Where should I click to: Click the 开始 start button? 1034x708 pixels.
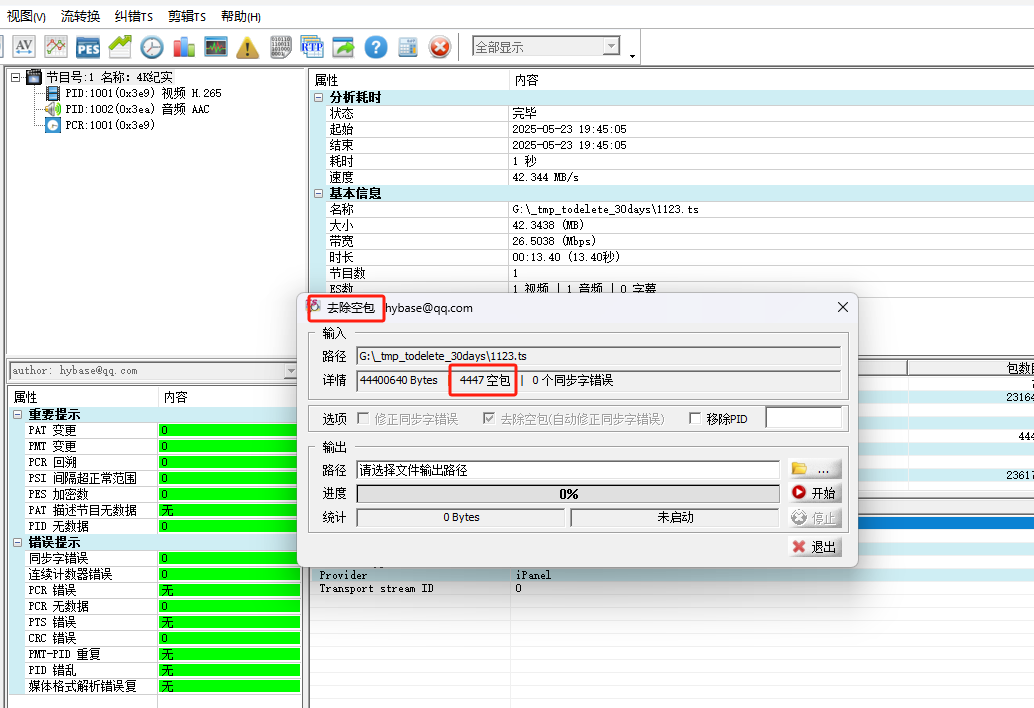814,493
